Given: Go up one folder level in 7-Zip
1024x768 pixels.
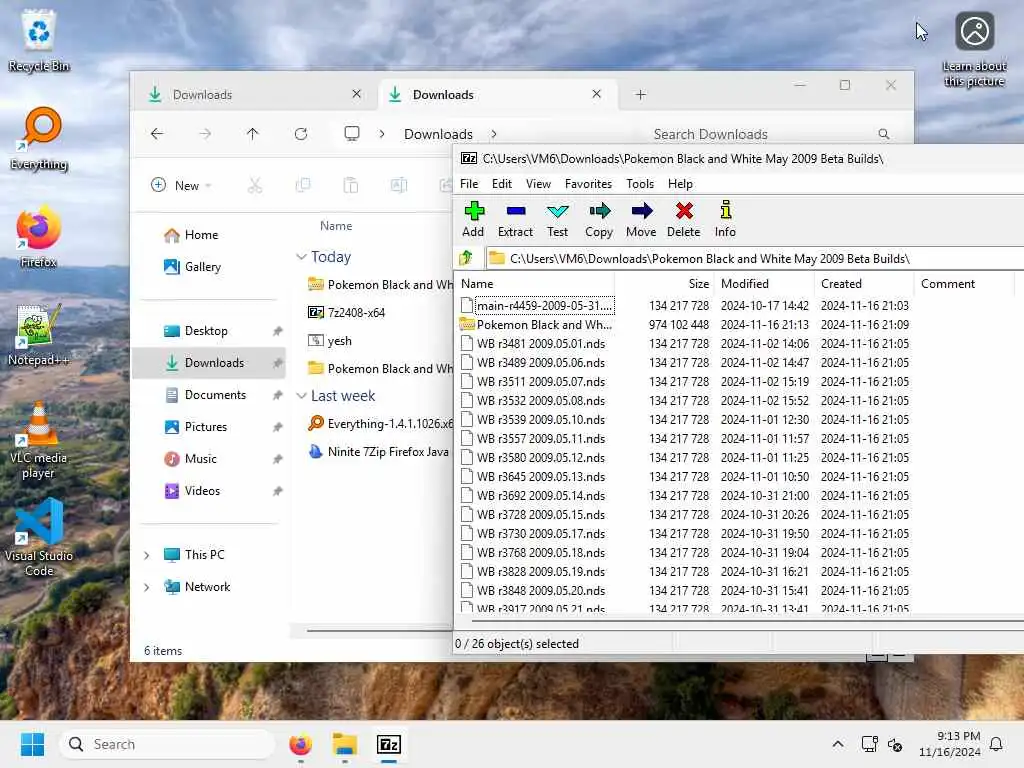Looking at the screenshot, I should click(466, 258).
